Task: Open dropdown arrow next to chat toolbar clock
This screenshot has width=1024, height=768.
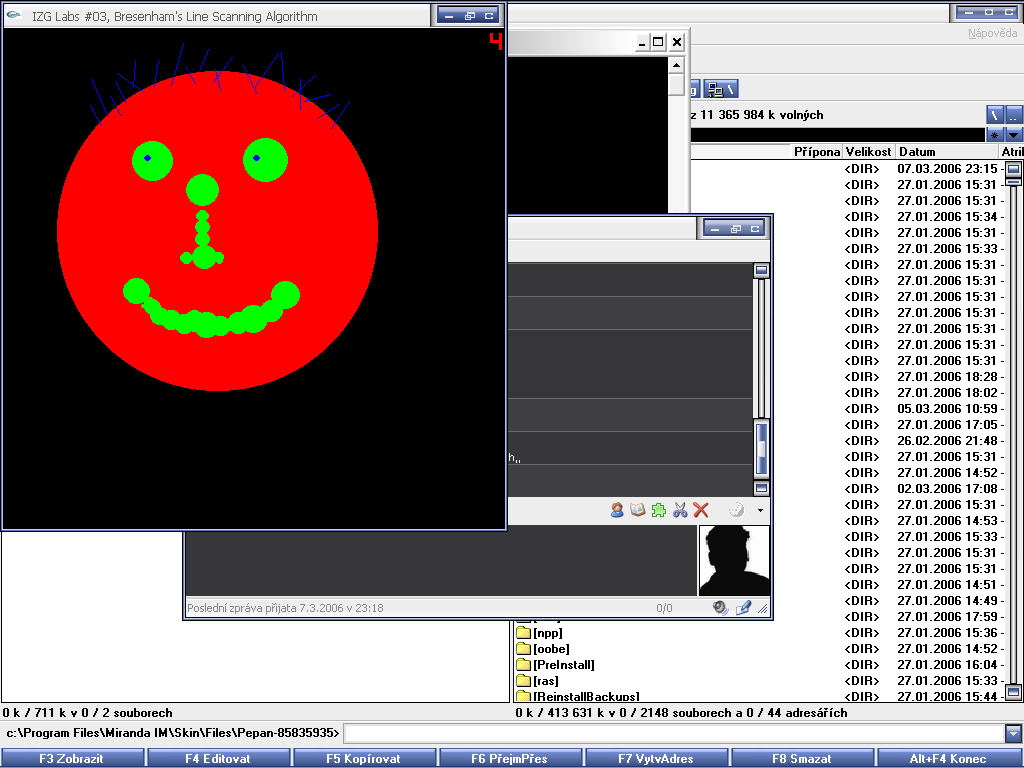Action: pos(760,510)
